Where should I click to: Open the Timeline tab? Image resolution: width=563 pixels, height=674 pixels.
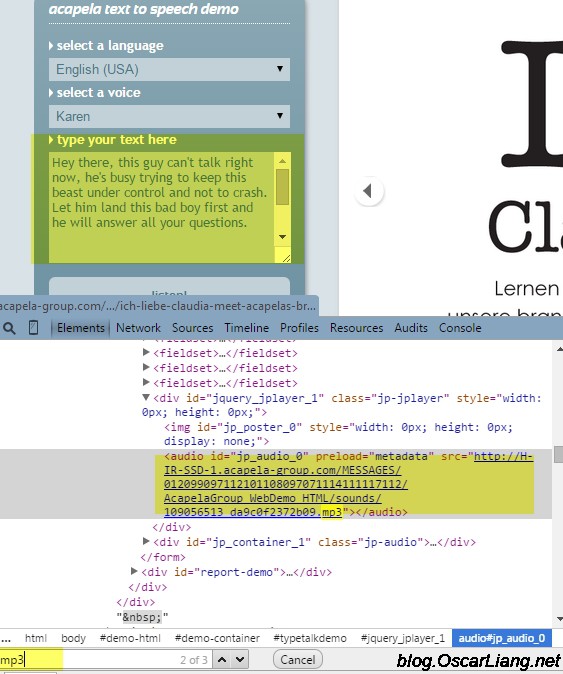[x=247, y=328]
